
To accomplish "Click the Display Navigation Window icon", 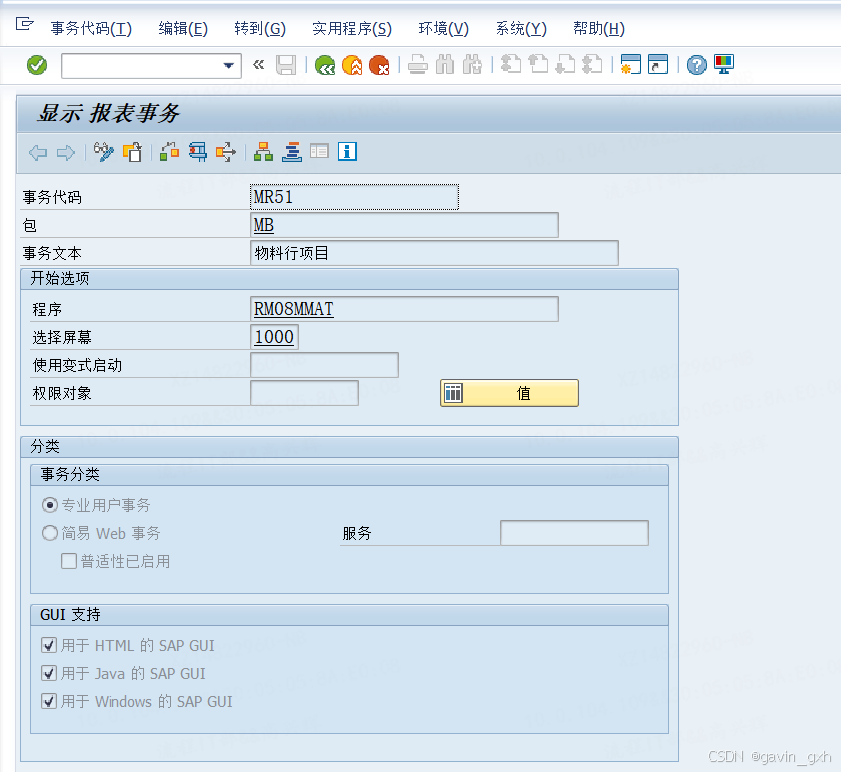I will [292, 152].
